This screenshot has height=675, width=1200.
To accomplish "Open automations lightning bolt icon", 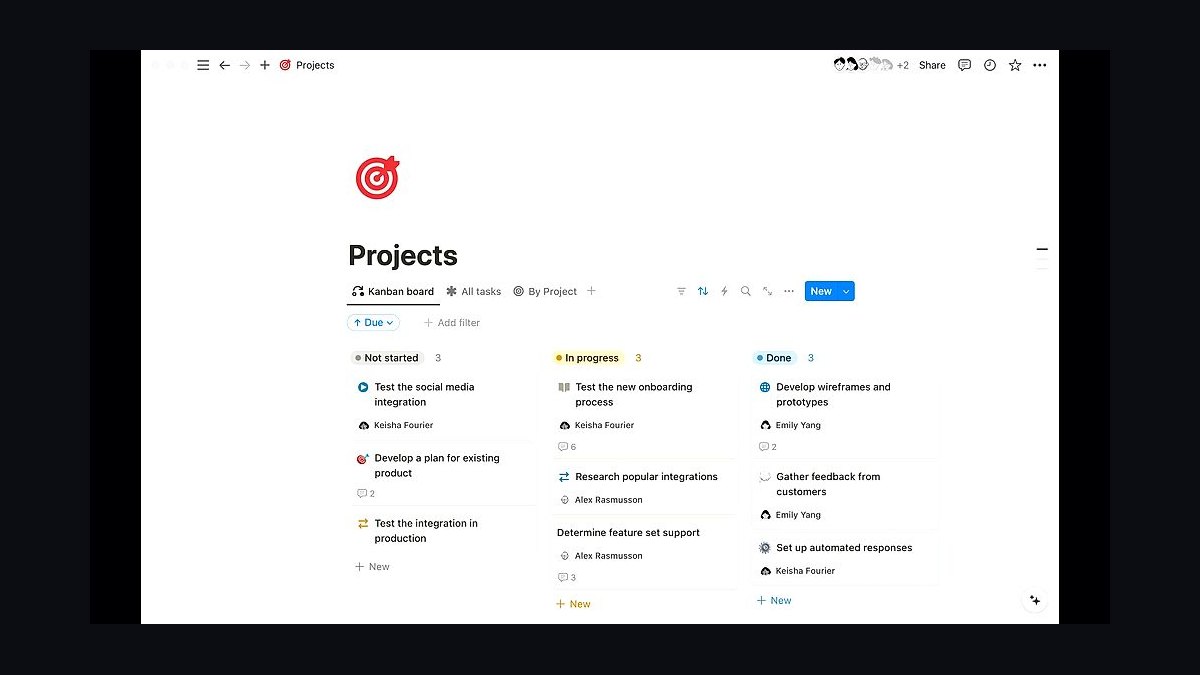I will click(724, 291).
